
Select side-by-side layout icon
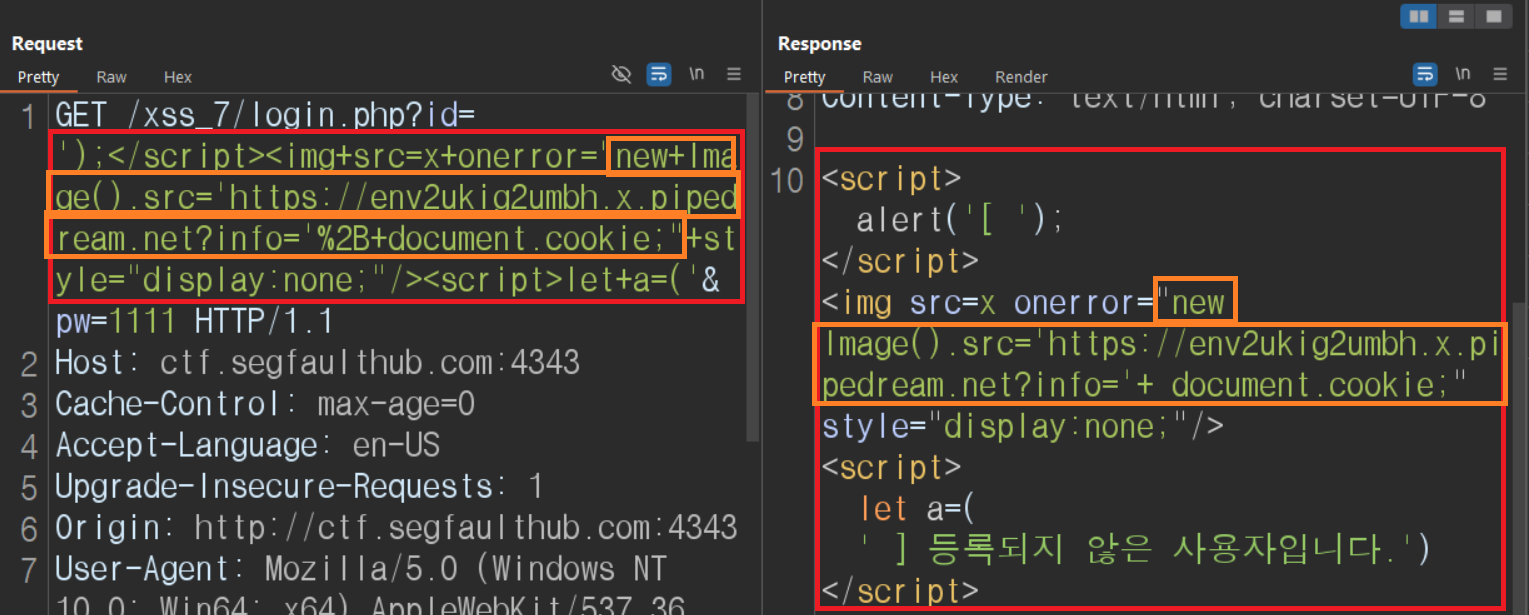(x=1418, y=16)
